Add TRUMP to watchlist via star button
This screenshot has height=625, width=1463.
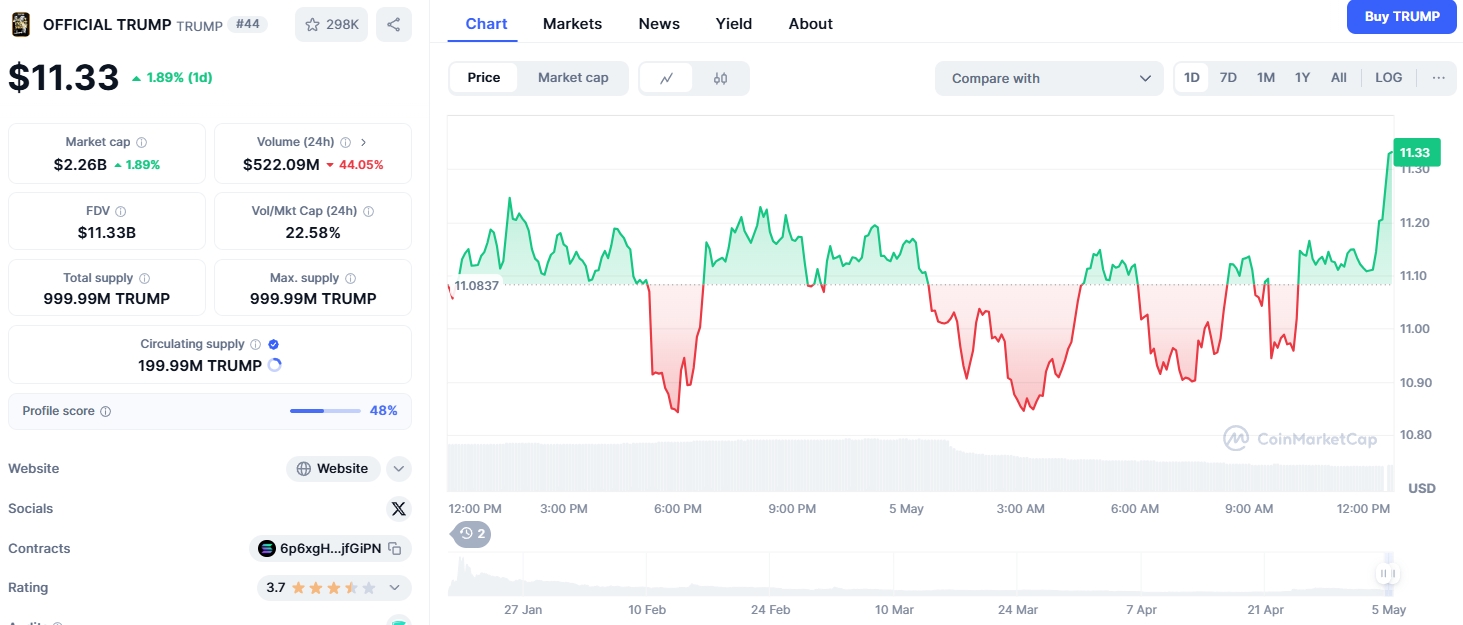click(331, 24)
